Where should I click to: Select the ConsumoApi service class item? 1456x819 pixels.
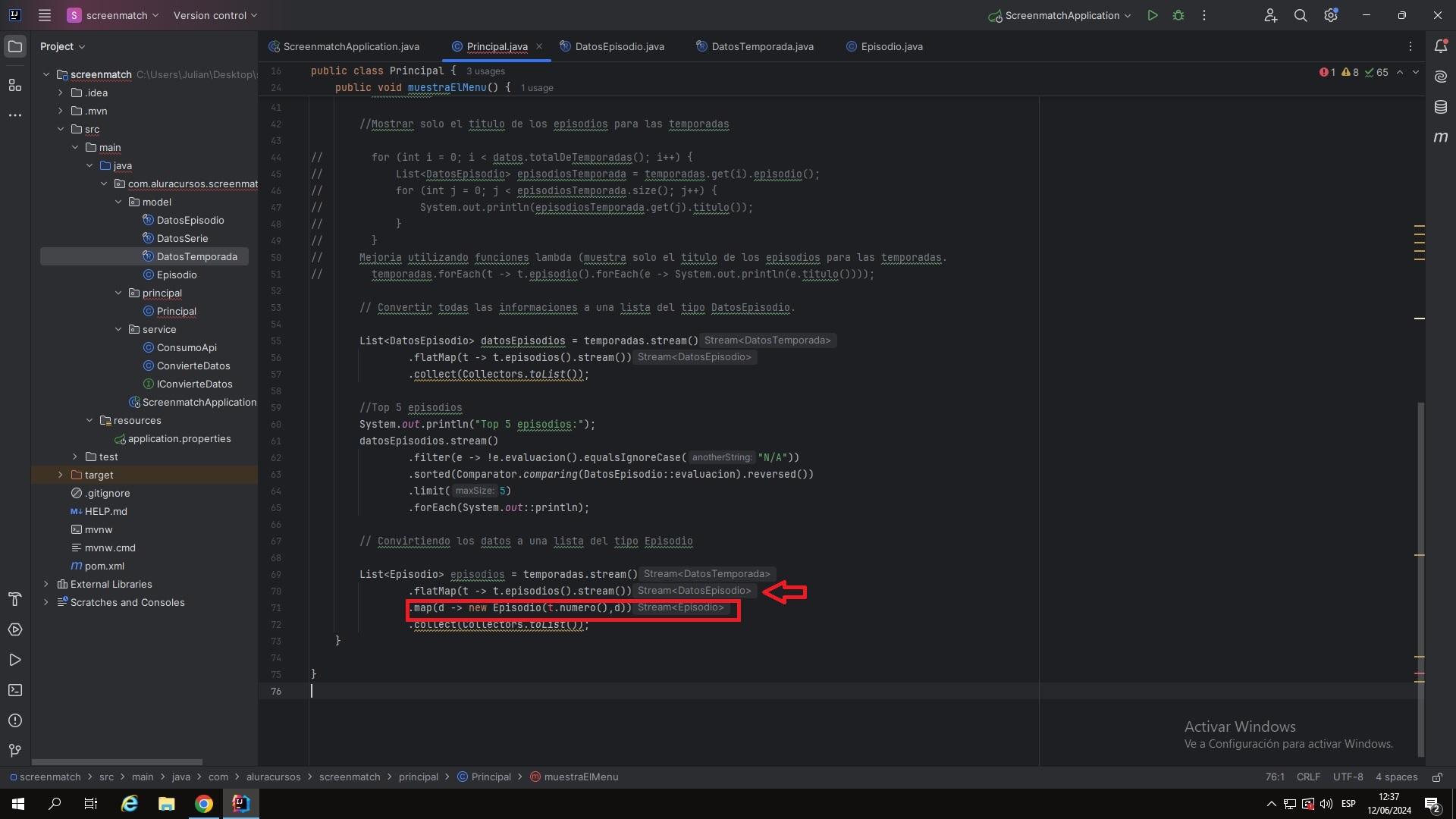[x=186, y=348]
